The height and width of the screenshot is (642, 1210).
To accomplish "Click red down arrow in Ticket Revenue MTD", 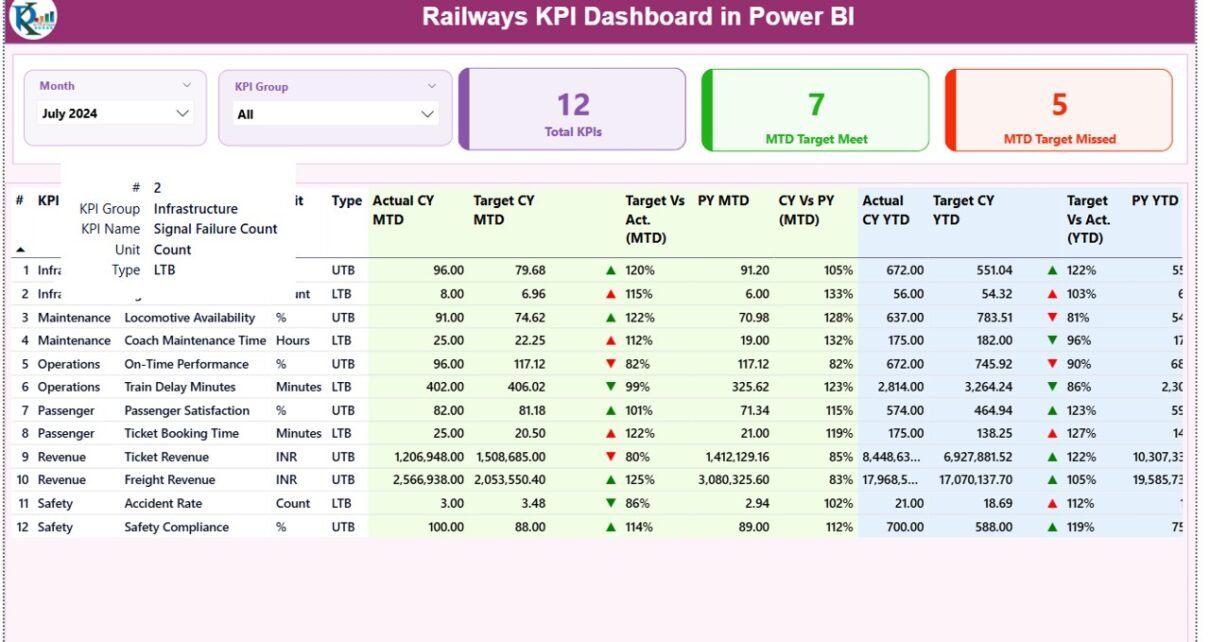I will [x=610, y=457].
